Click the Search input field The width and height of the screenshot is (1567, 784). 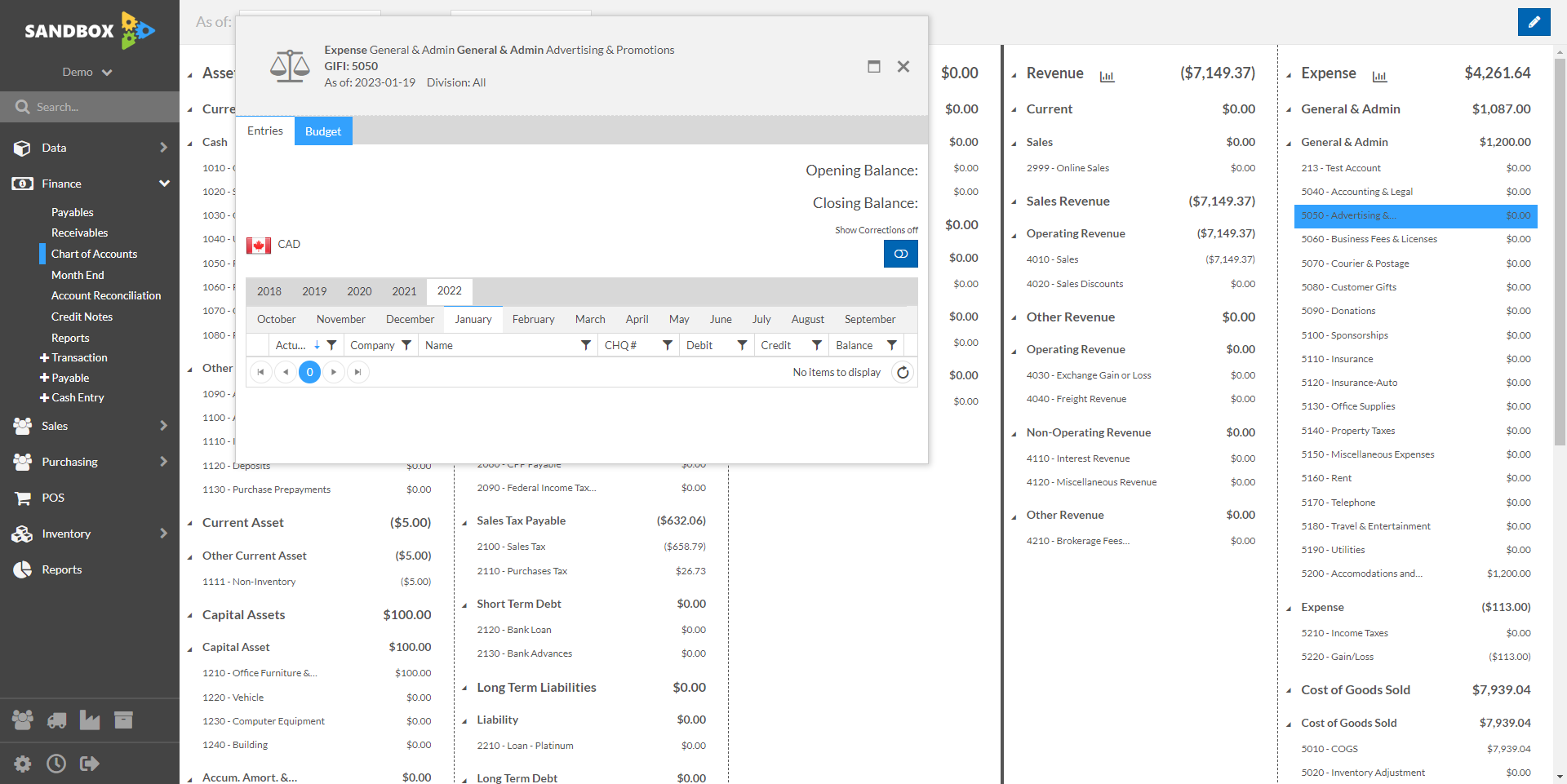tap(90, 107)
